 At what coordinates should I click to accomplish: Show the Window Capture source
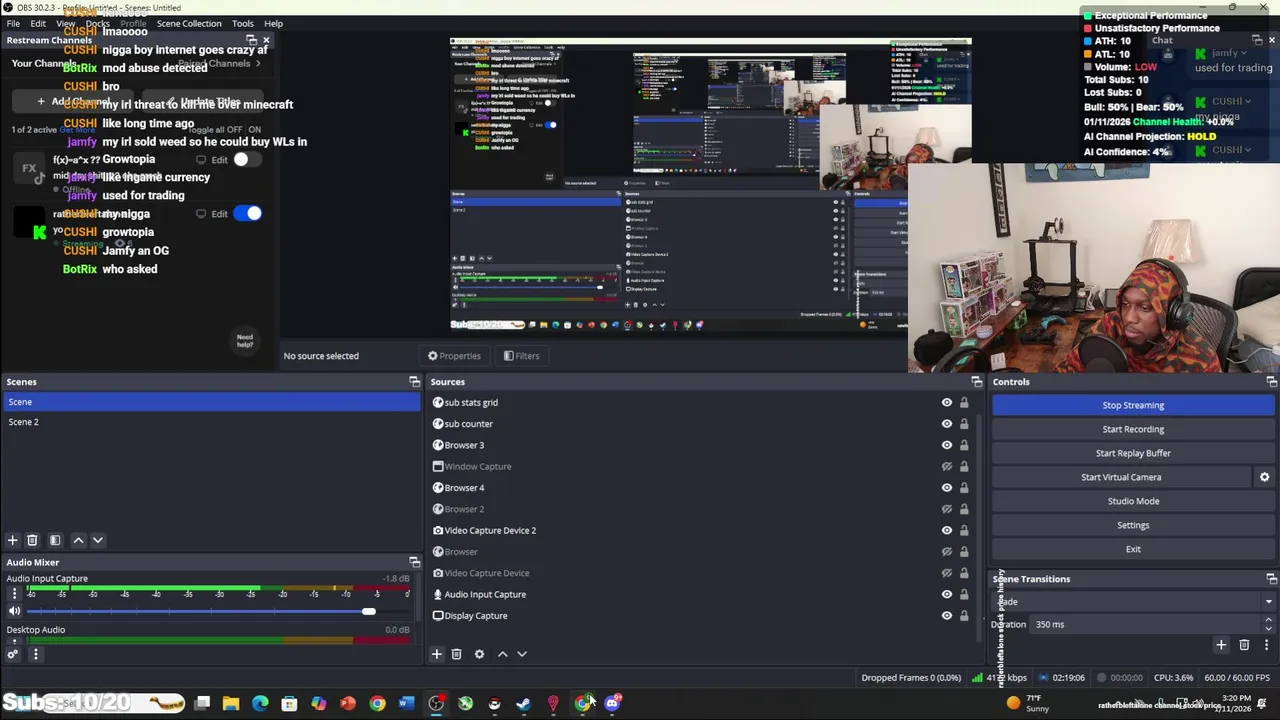(x=946, y=467)
